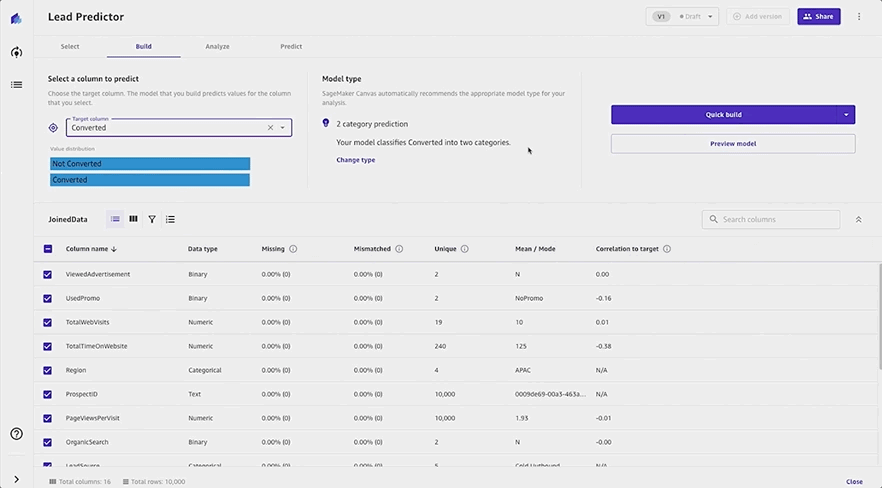This screenshot has height=488, width=882.
Task: Open the datasets list icon in sidebar
Action: (16, 85)
